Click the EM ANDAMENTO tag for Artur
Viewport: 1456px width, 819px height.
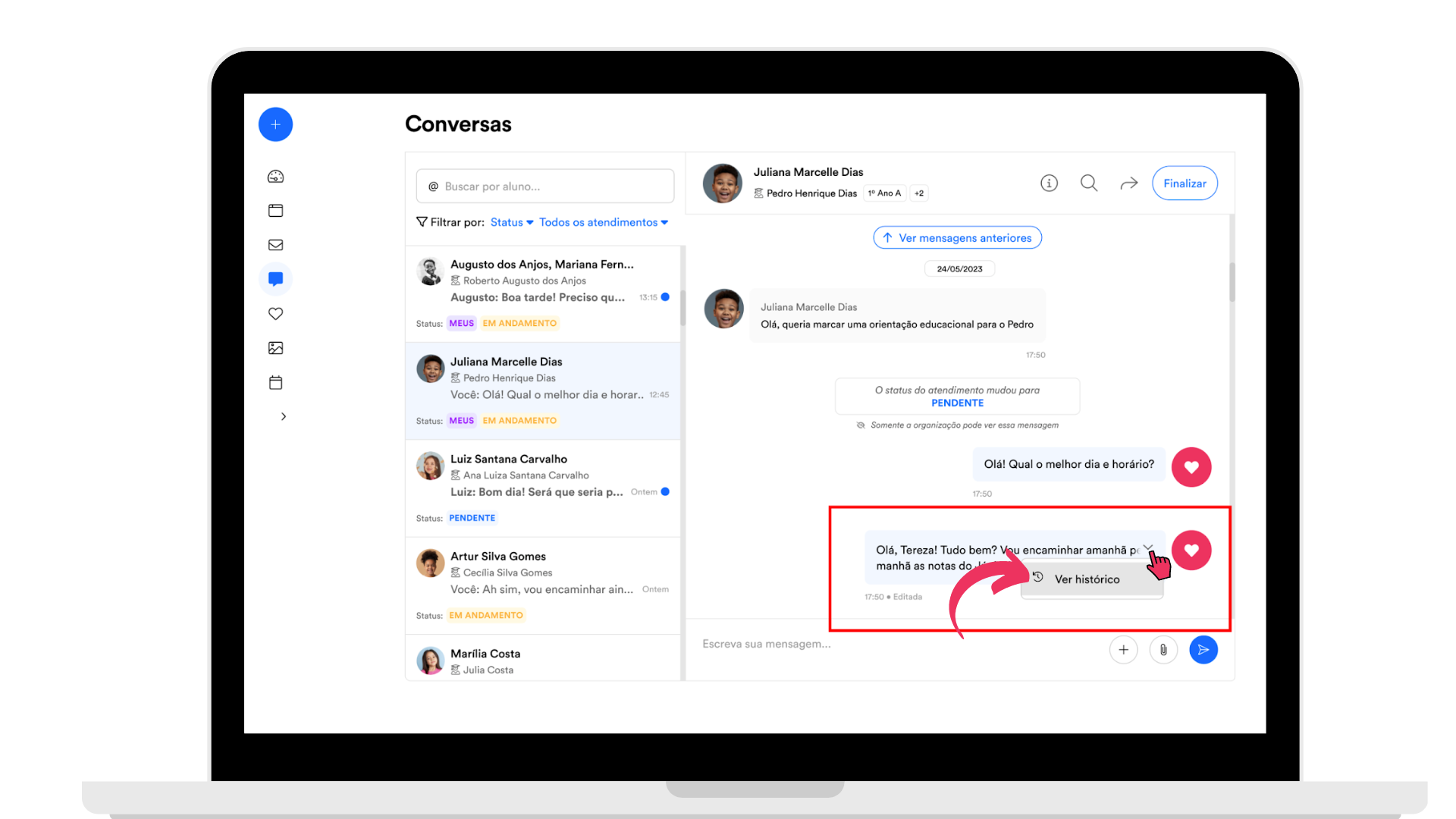point(486,615)
